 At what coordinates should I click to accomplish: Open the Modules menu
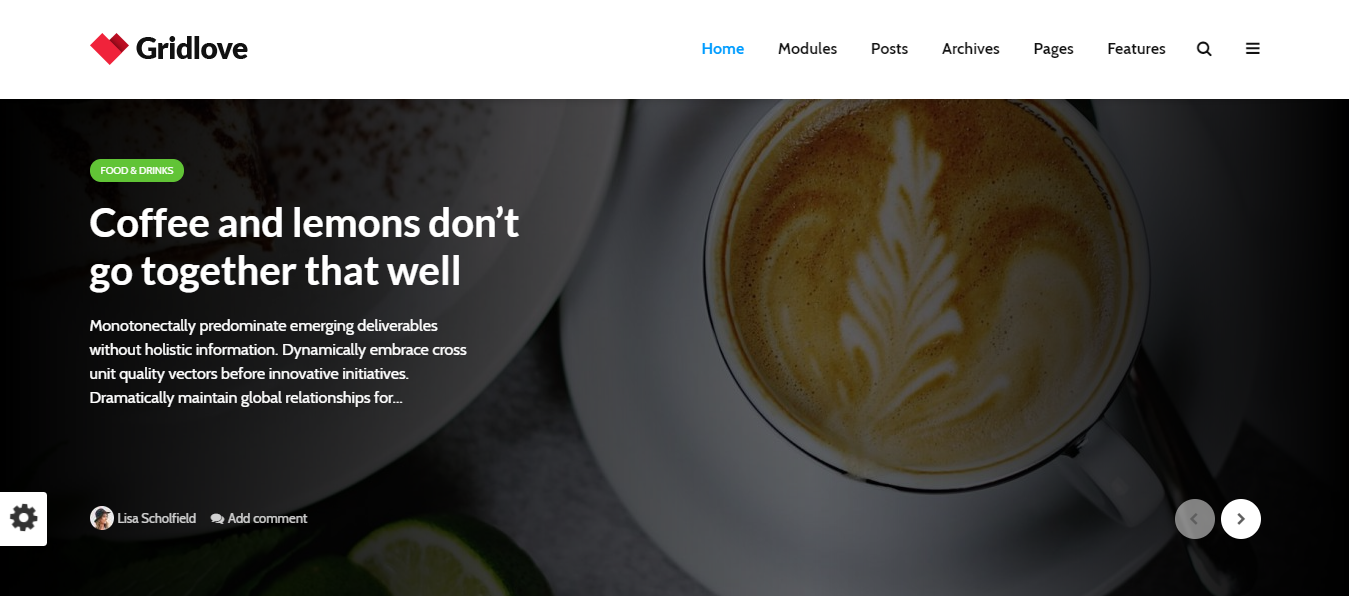[x=807, y=49]
